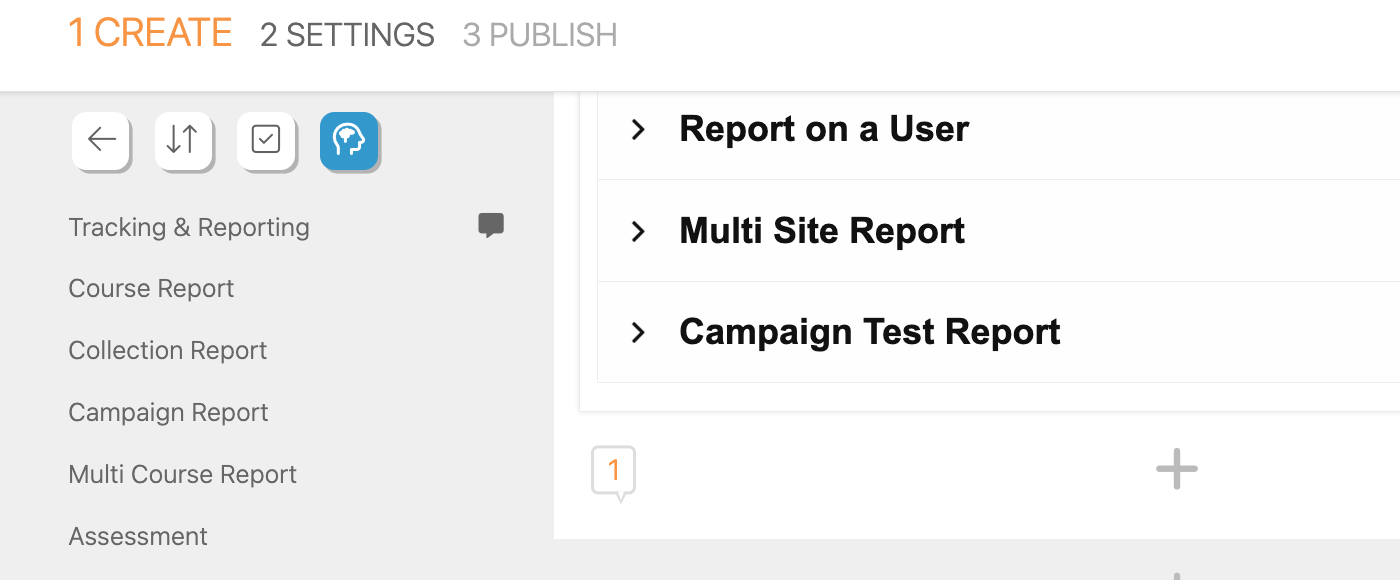Select Collection Report in the sidebar
The image size is (1400, 580).
[x=168, y=351]
